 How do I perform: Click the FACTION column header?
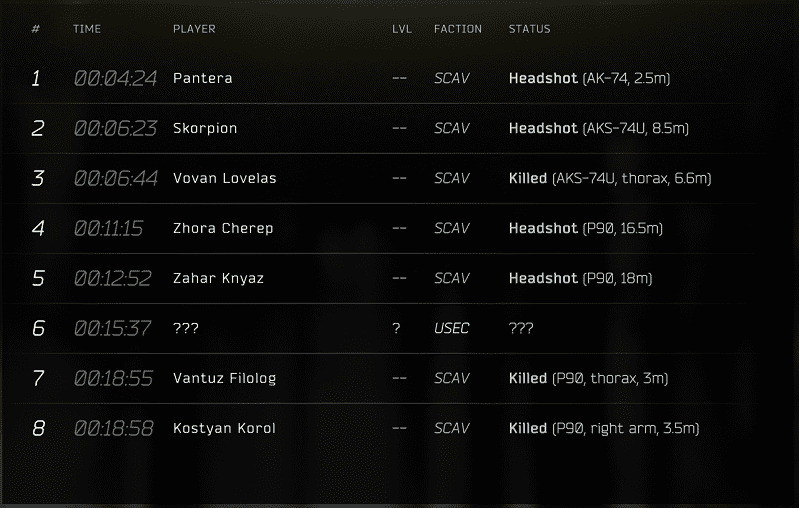click(x=457, y=29)
